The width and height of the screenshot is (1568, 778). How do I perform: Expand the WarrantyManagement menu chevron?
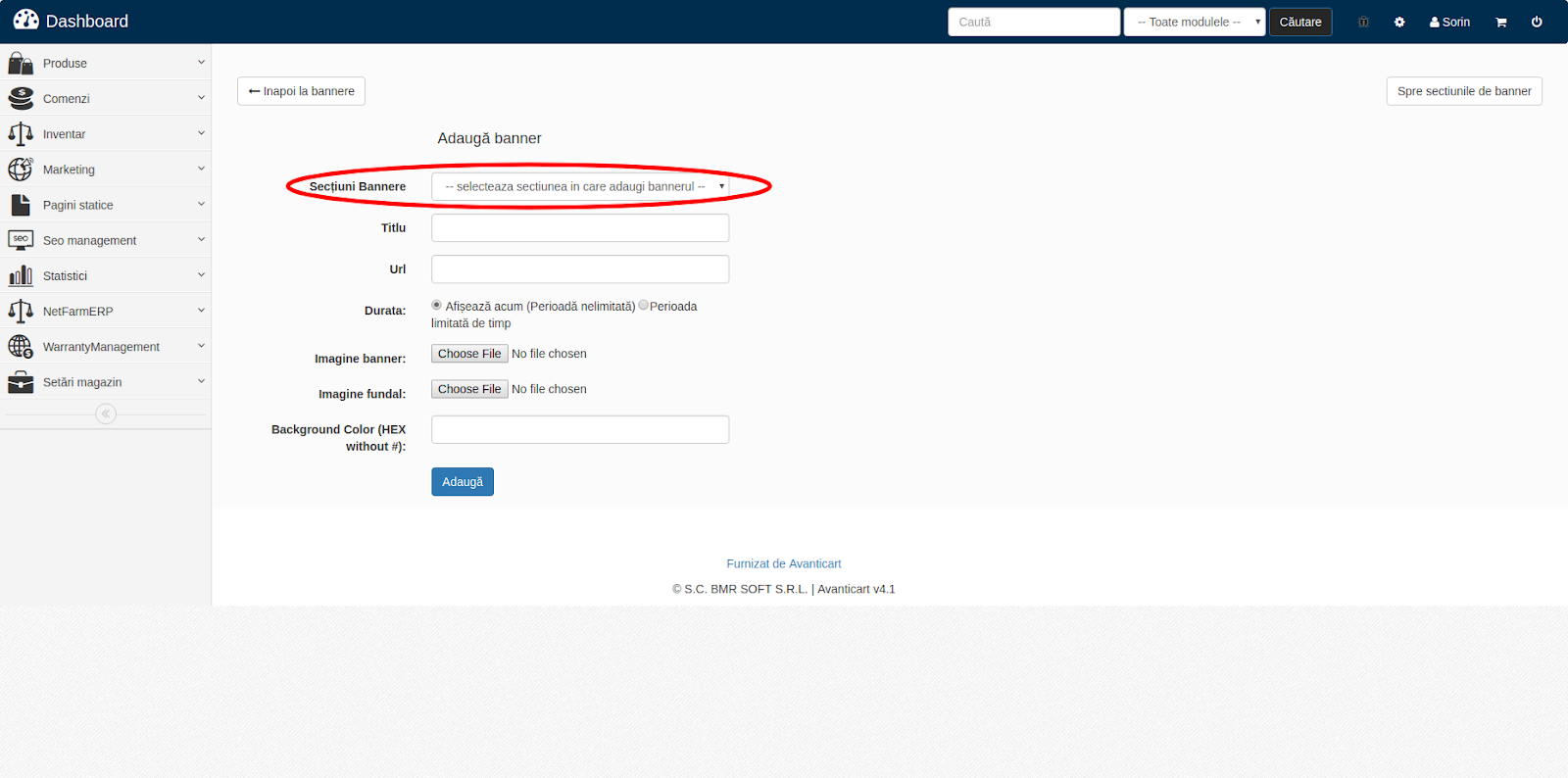click(201, 346)
